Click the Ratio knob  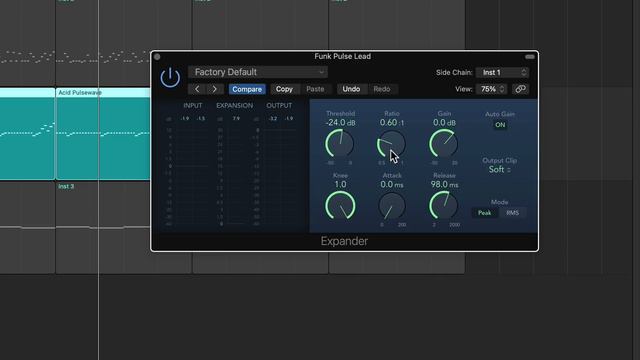coord(391,144)
